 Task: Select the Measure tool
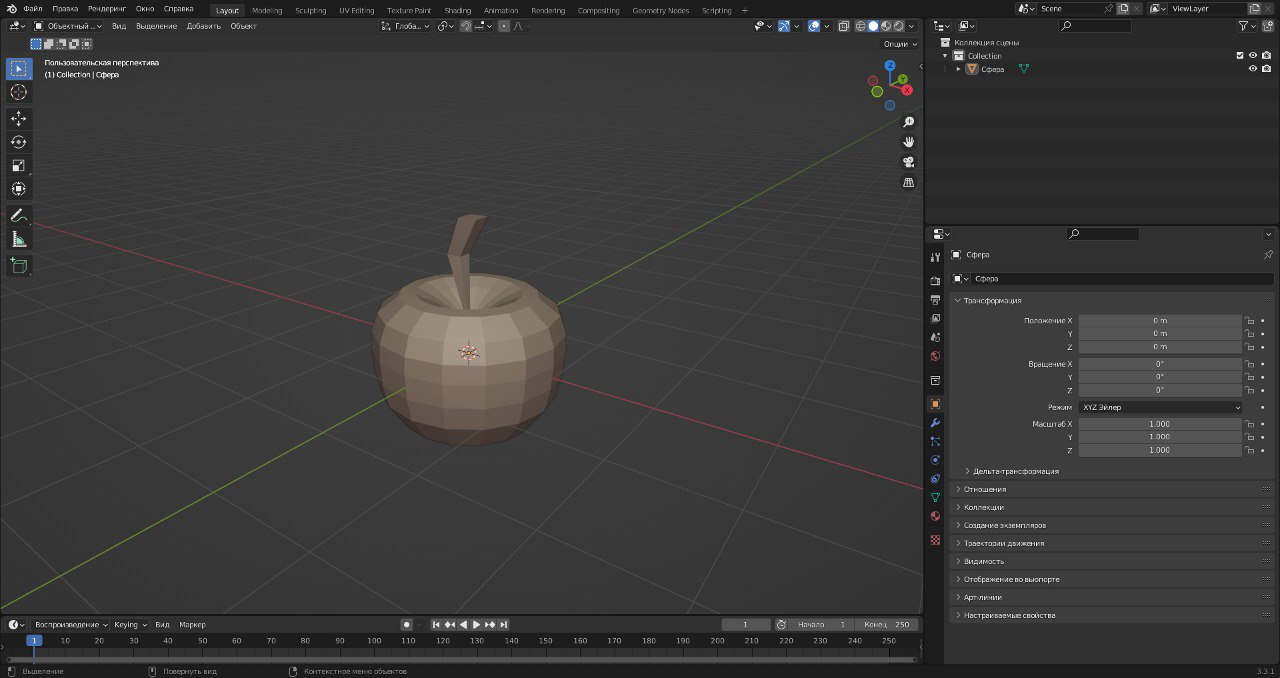19,239
